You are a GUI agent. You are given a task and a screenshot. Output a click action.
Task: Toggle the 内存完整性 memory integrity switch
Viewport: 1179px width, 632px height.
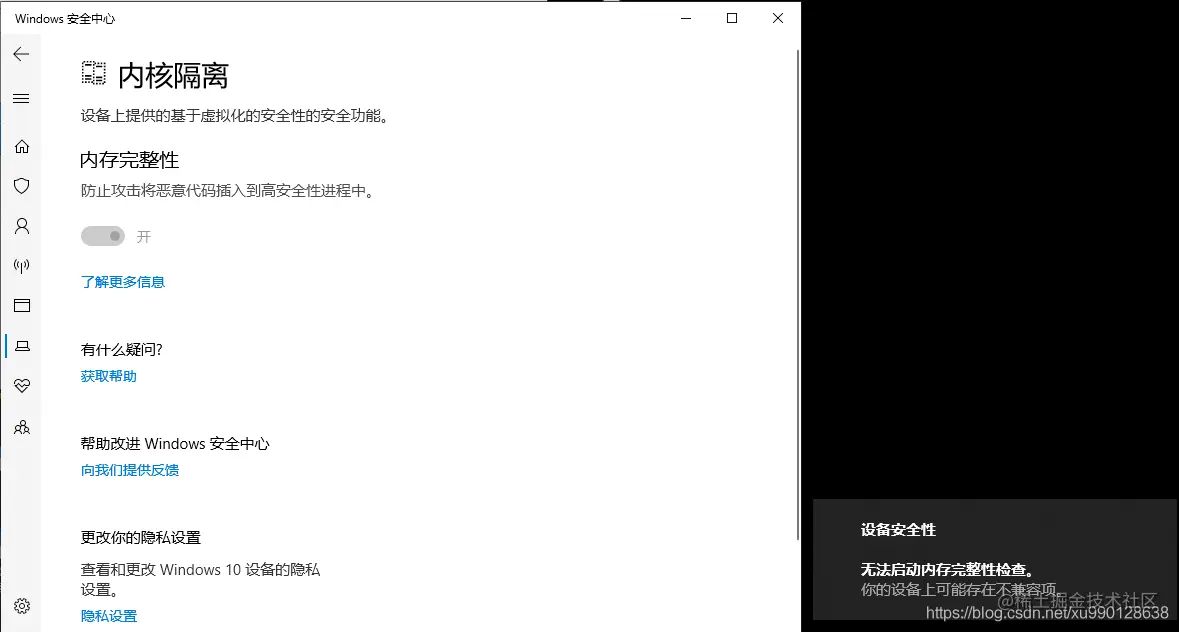coord(103,236)
